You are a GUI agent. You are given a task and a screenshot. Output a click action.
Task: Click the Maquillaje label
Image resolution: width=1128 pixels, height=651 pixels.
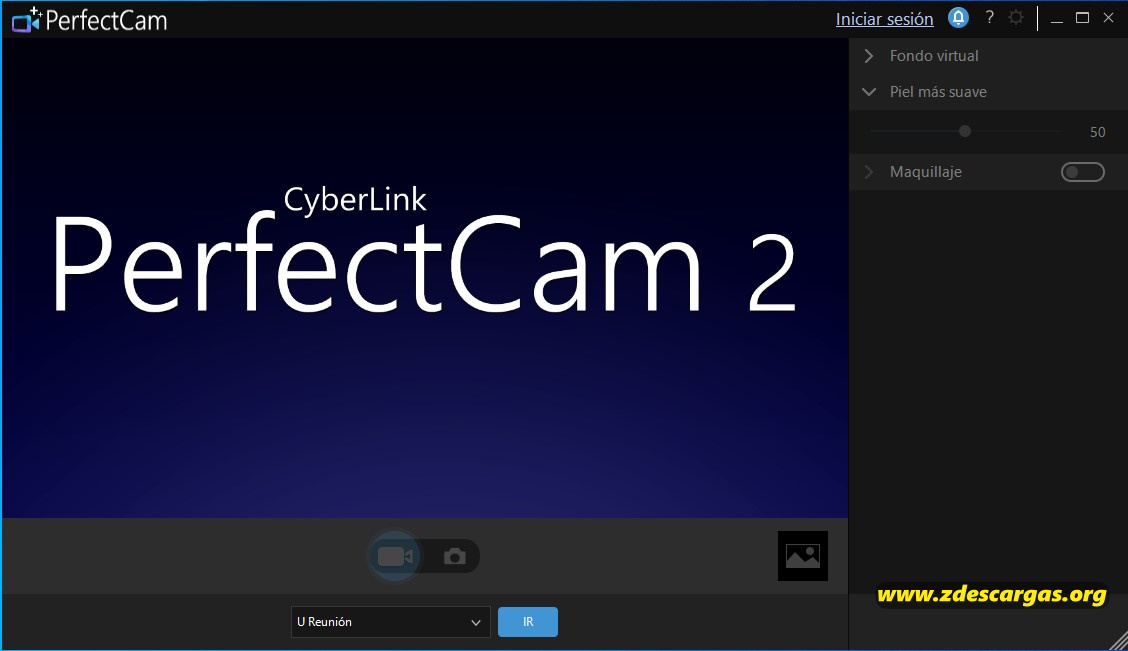[925, 172]
